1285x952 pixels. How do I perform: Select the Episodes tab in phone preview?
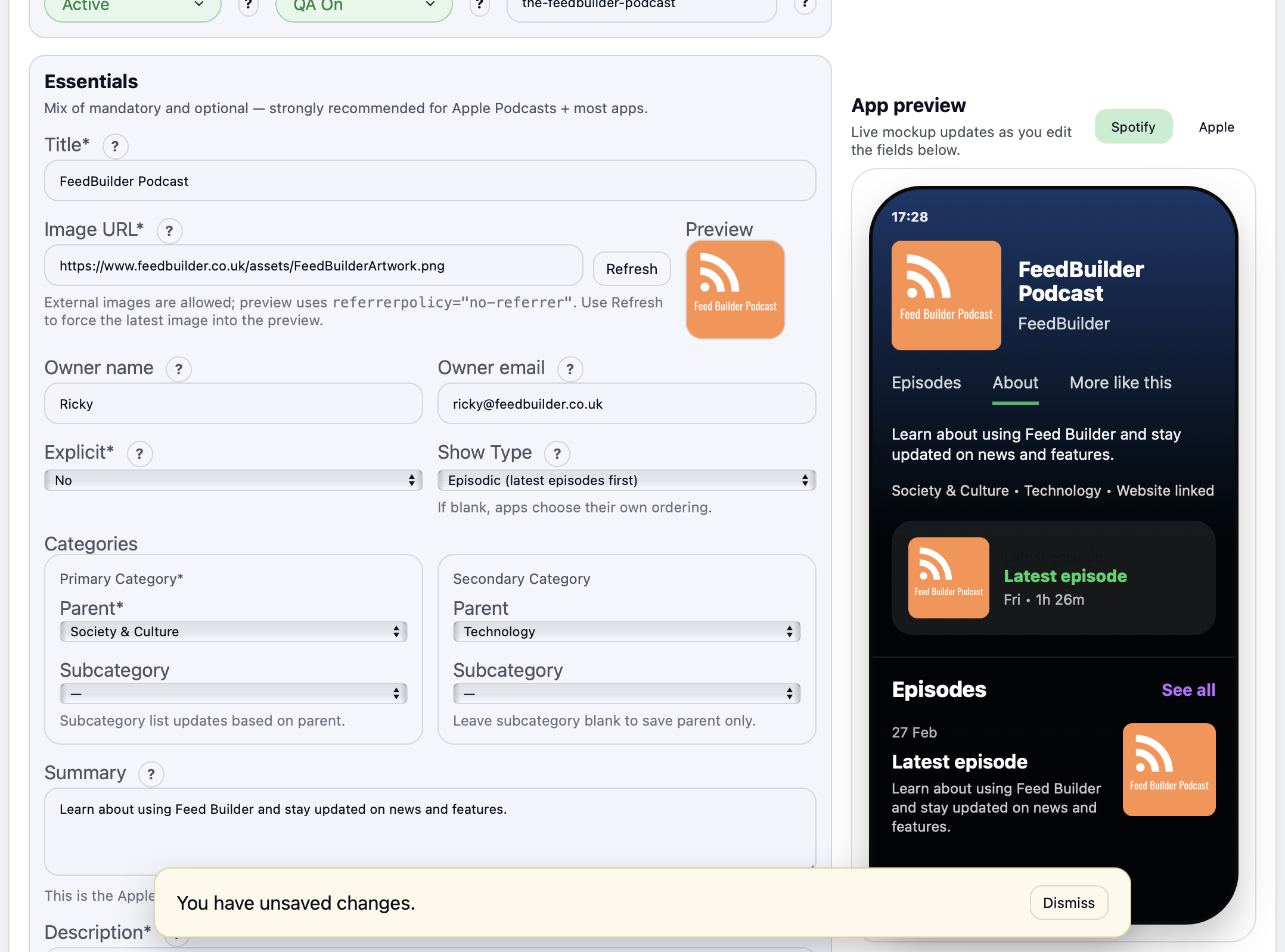point(926,382)
